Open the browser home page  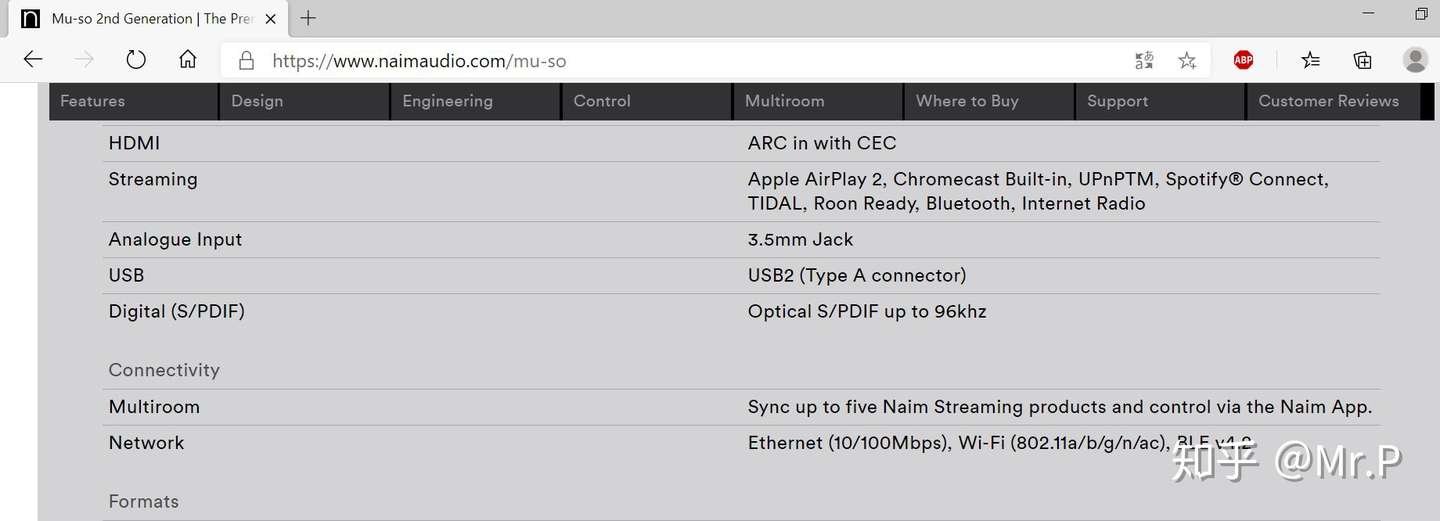tap(188, 60)
